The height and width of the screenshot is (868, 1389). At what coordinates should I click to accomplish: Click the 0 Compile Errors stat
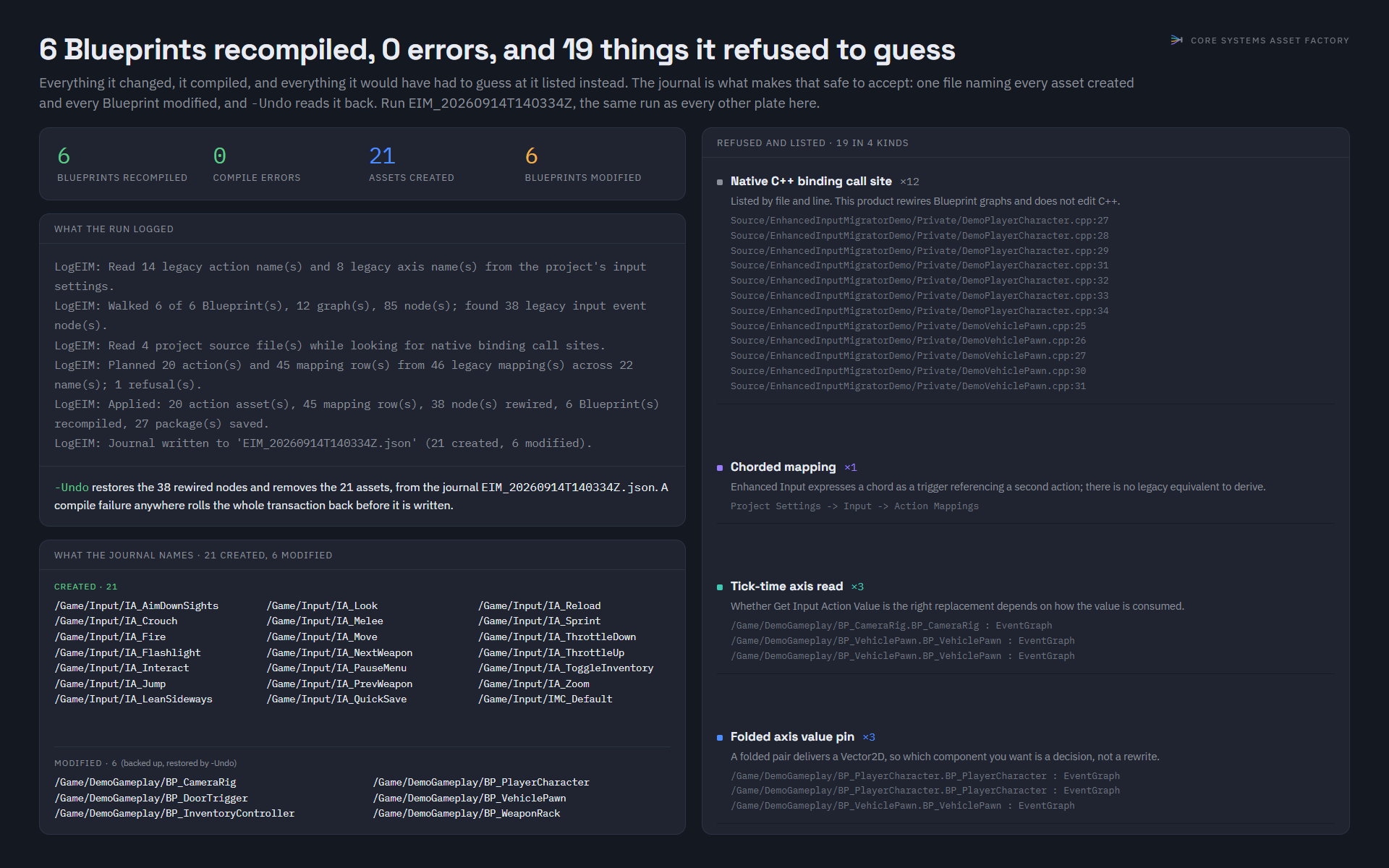[256, 163]
